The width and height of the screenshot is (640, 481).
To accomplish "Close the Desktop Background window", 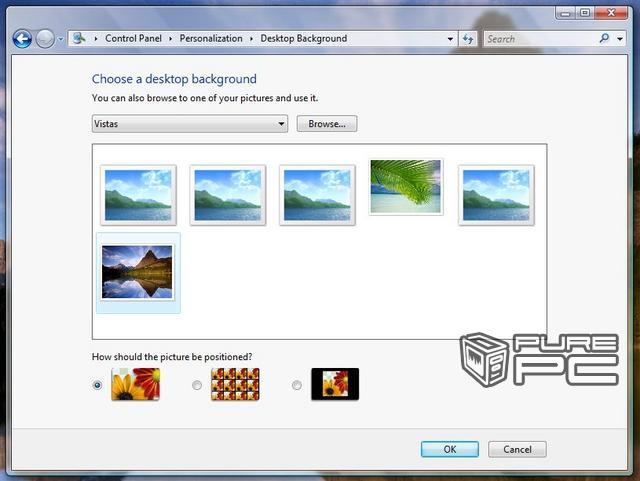I will (x=611, y=13).
